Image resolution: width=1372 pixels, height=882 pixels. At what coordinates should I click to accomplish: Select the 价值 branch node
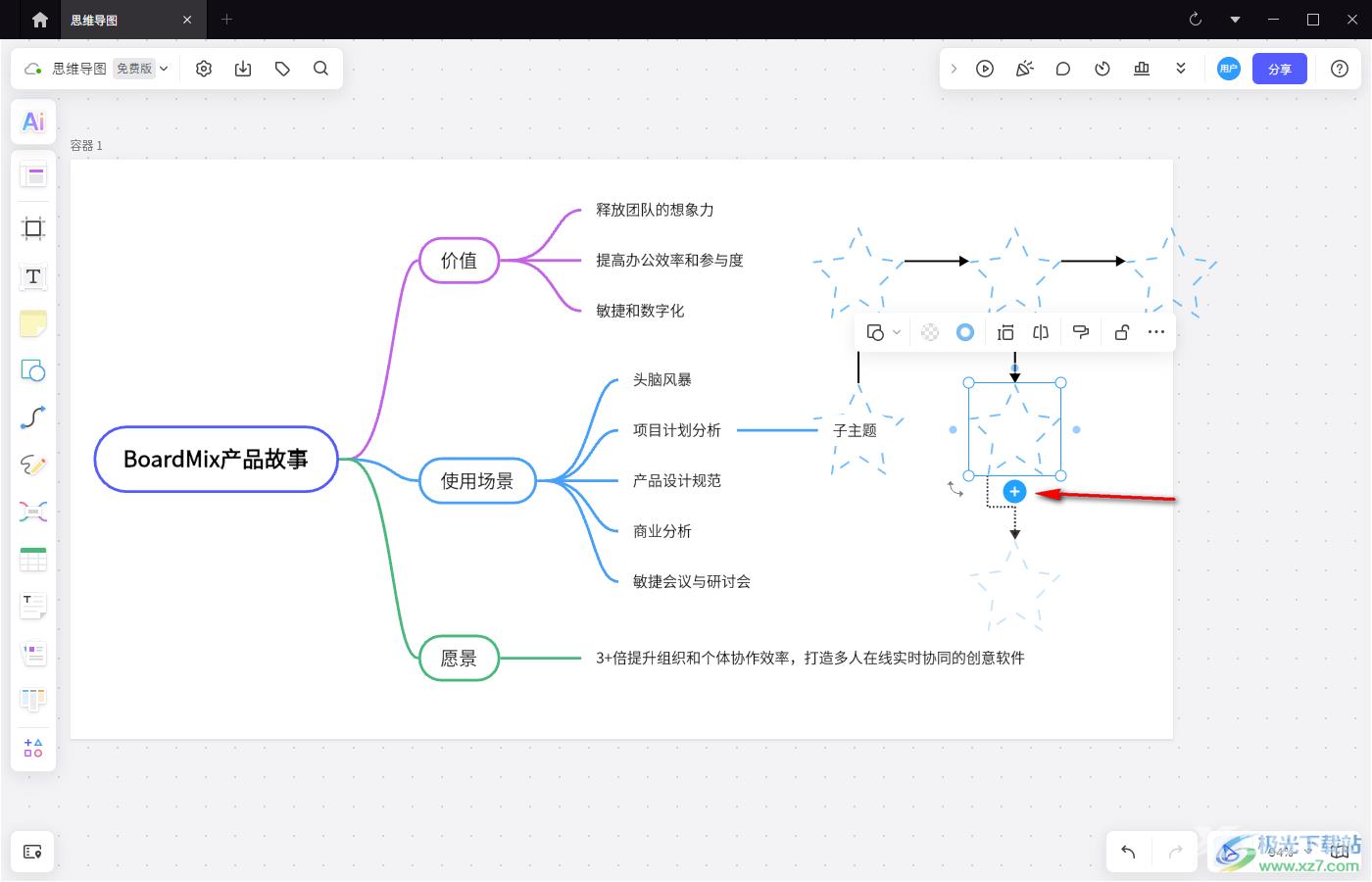click(459, 261)
